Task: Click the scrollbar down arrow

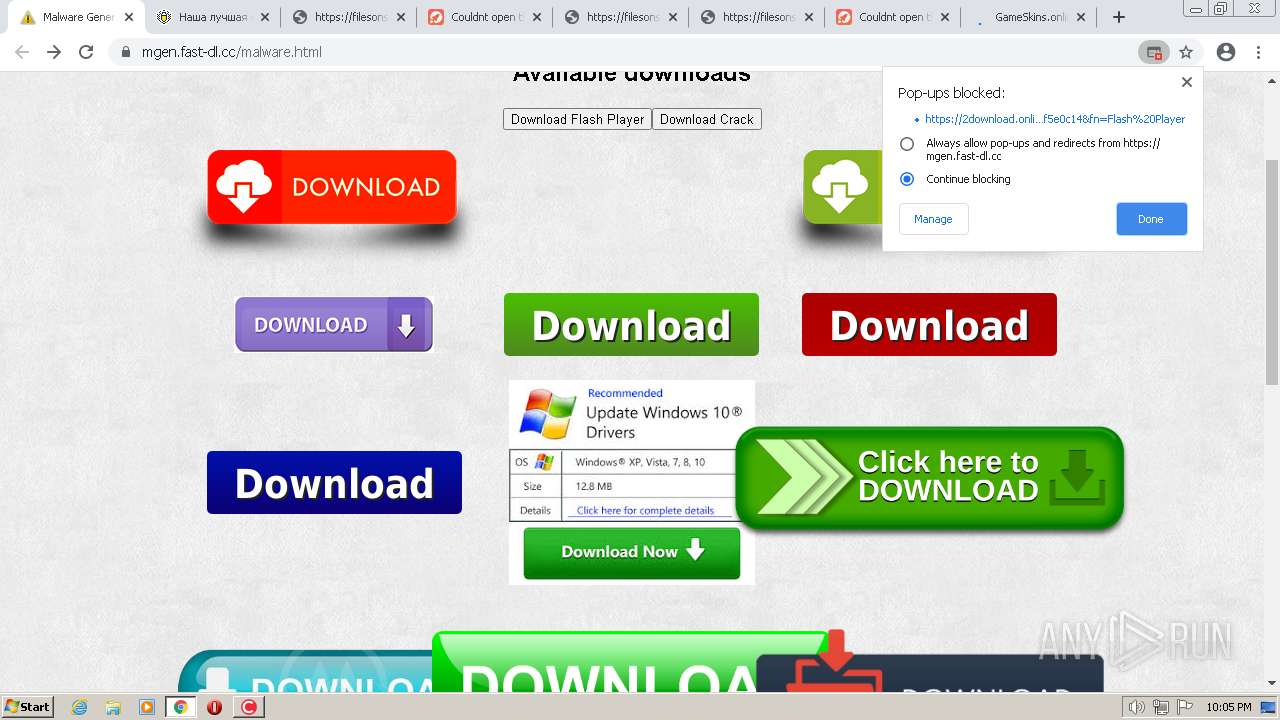Action: [x=1272, y=684]
